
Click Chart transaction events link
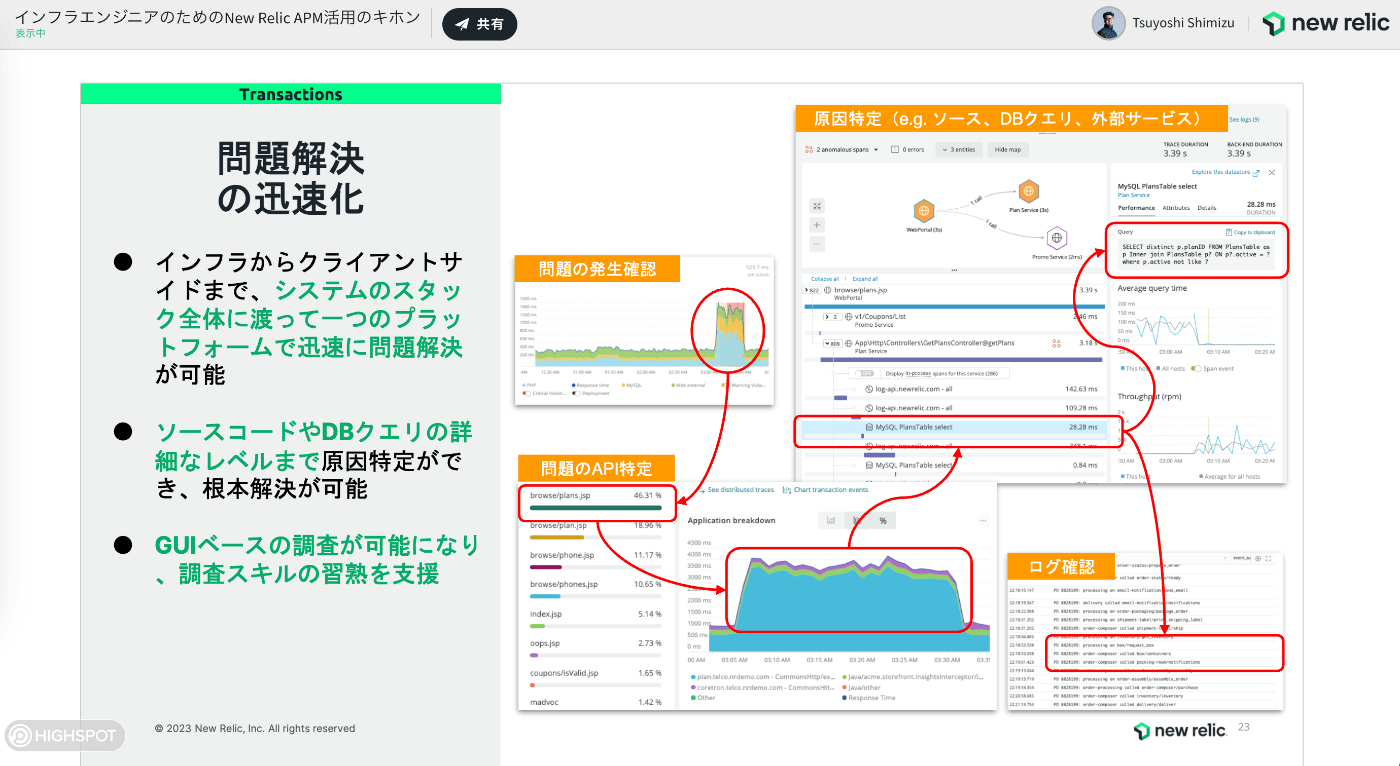(x=825, y=490)
